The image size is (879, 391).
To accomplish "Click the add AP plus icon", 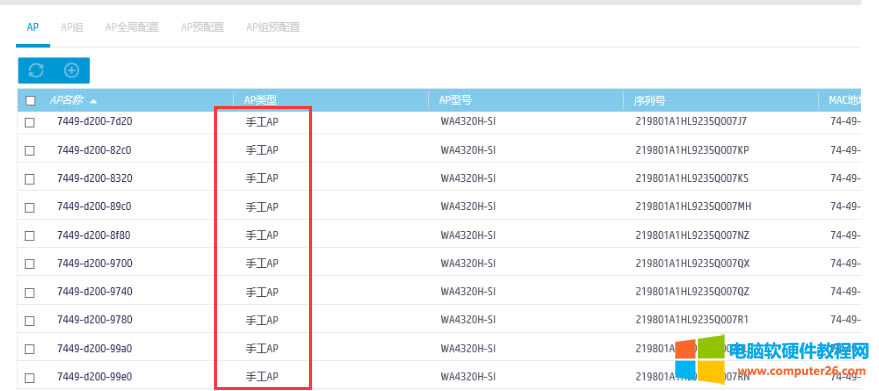I will coord(72,71).
